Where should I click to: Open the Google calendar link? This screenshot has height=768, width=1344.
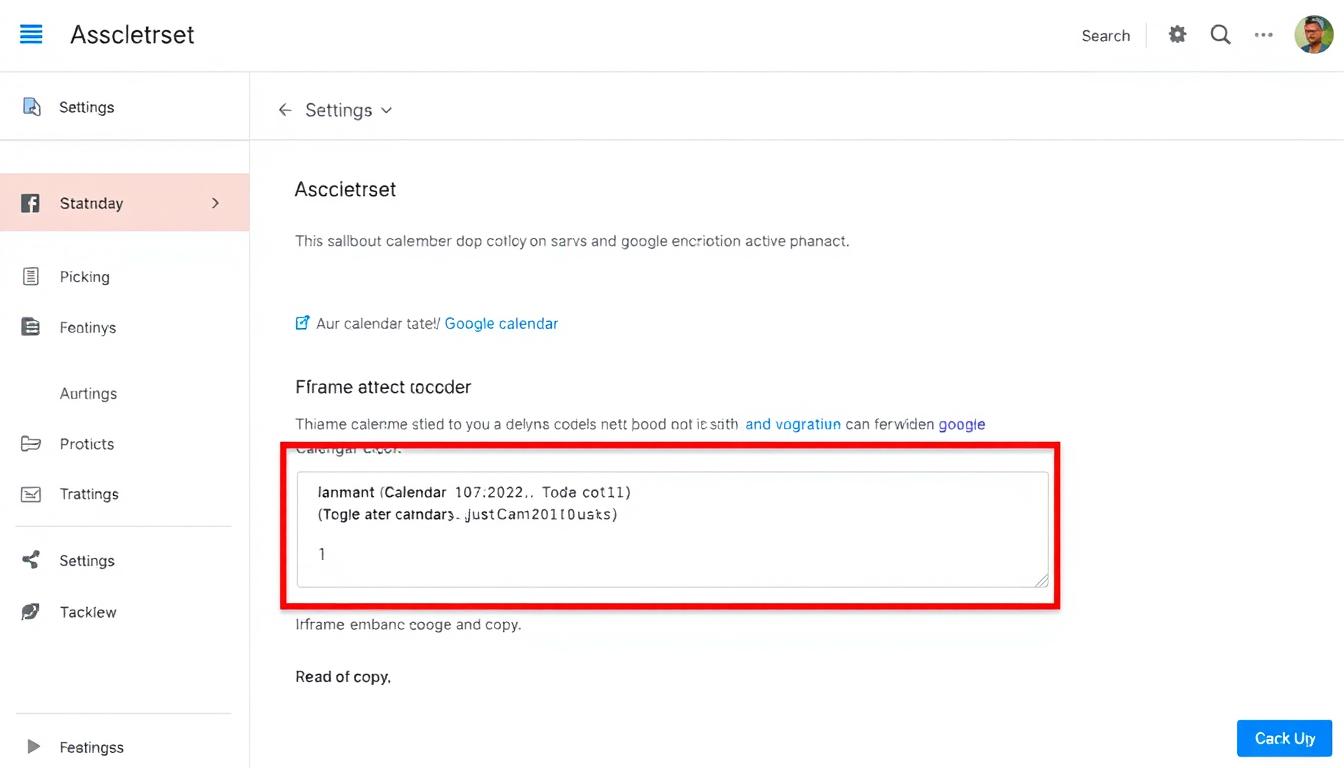pos(501,324)
